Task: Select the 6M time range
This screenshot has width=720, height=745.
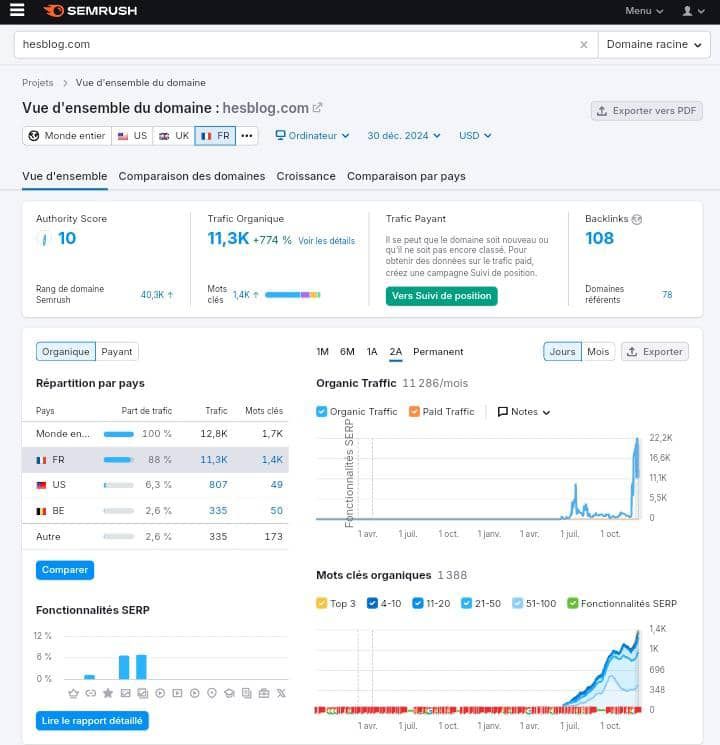Action: 347,352
